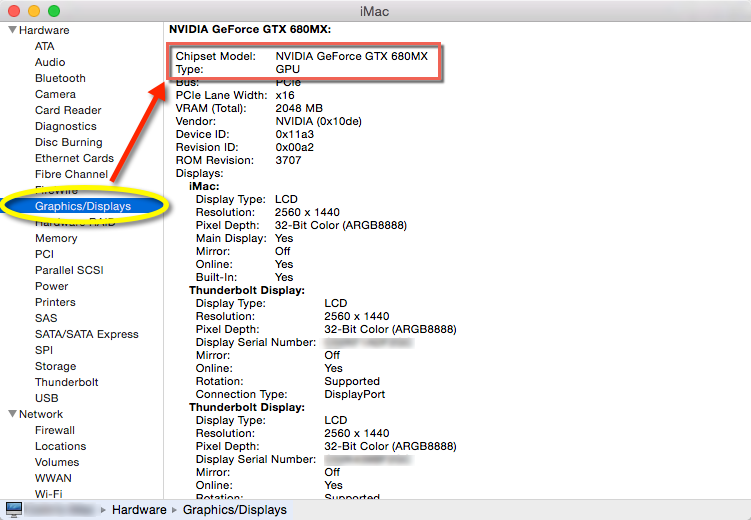Image resolution: width=751 pixels, height=520 pixels.
Task: Open the Power information entry
Action: pos(52,286)
